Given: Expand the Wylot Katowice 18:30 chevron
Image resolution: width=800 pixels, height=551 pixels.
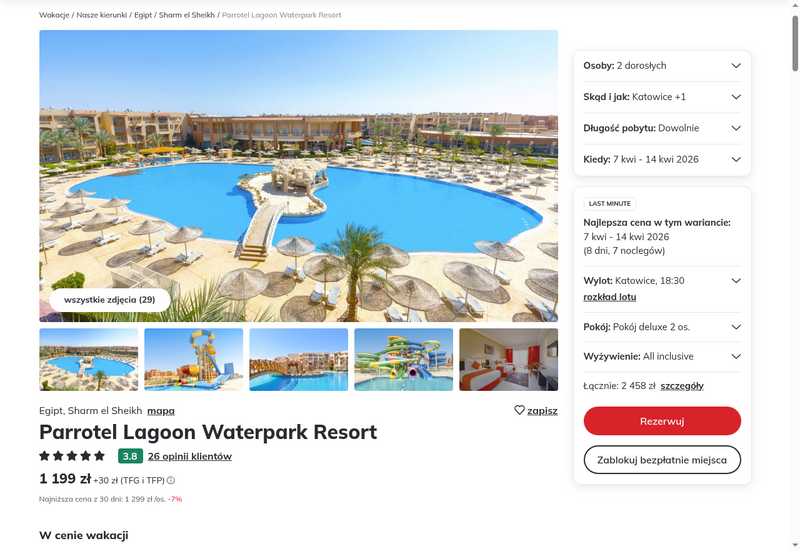Looking at the screenshot, I should 736,281.
